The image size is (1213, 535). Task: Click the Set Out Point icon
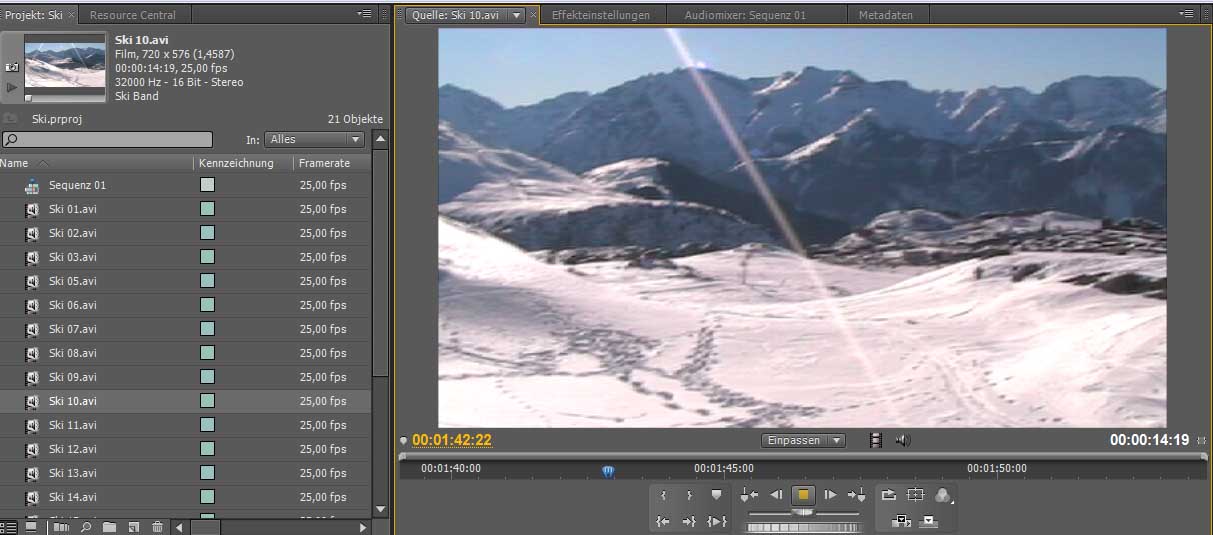coord(689,495)
